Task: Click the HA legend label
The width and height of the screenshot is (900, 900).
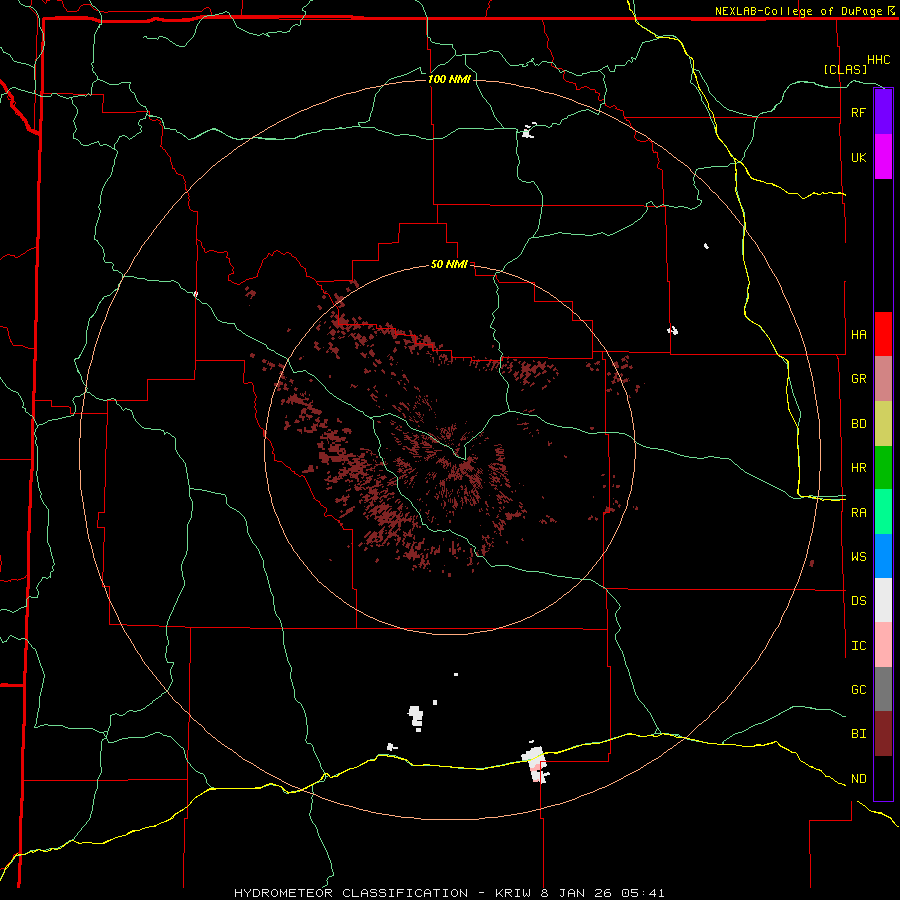Action: pos(858,335)
